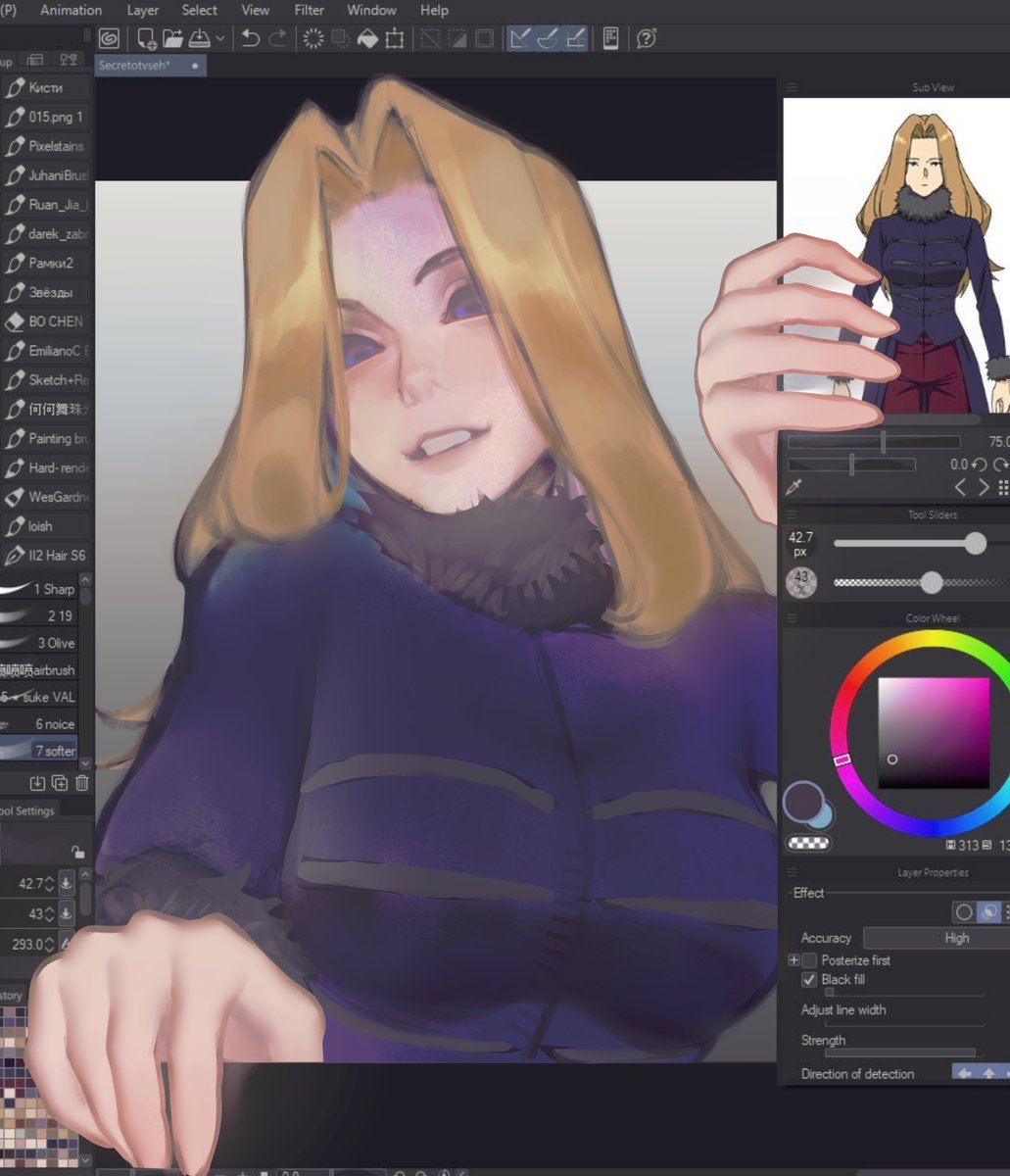Select the main drawing color swatch
The image size is (1010, 1176).
(803, 802)
